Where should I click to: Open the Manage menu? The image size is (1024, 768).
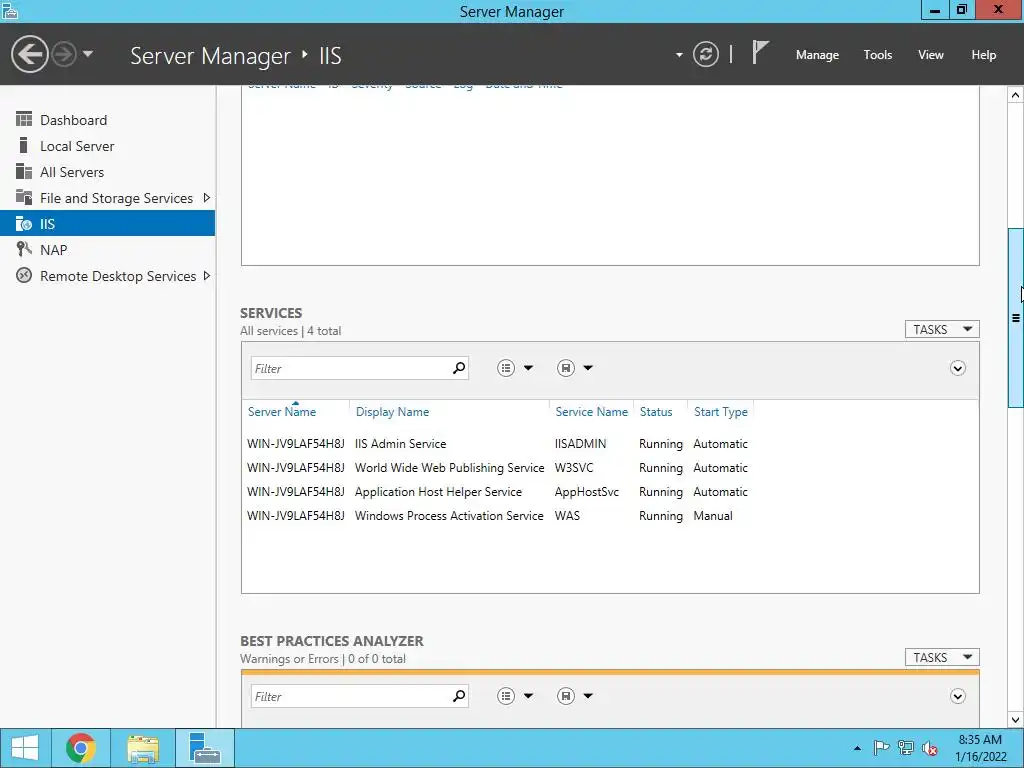pos(817,55)
